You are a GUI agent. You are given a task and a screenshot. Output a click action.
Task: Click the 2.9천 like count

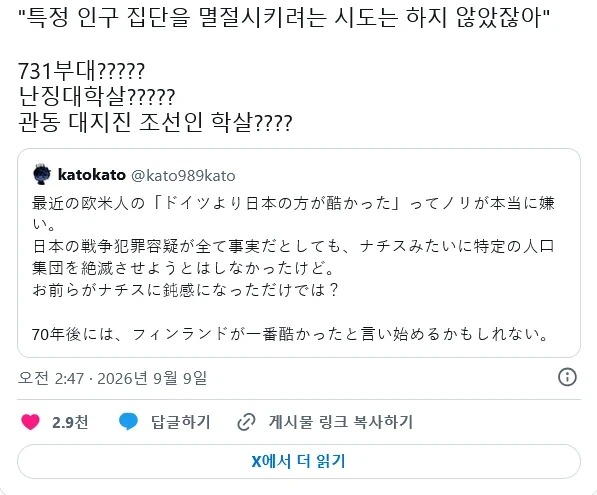[70, 422]
